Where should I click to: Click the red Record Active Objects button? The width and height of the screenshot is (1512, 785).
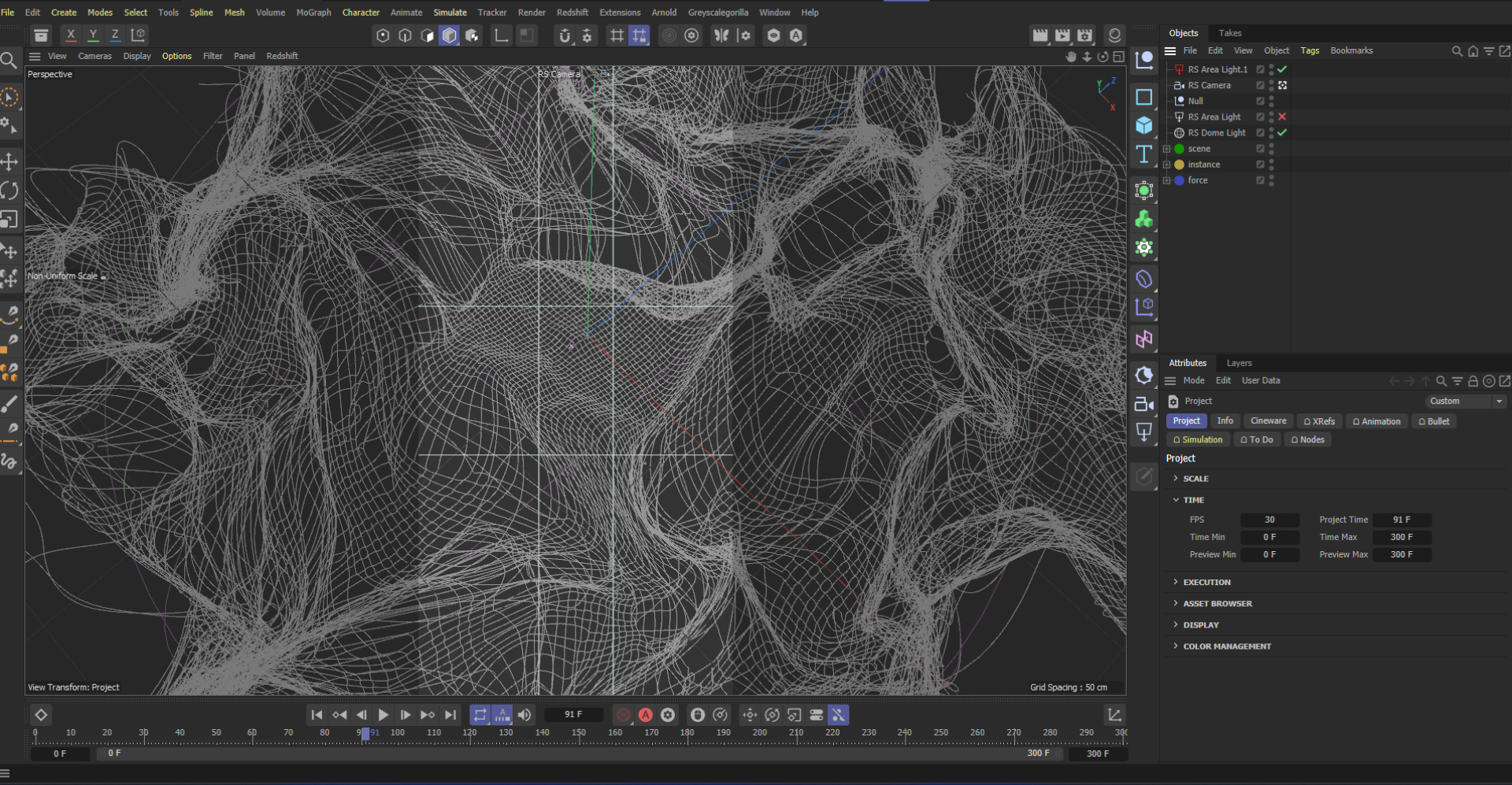pyautogui.click(x=624, y=715)
